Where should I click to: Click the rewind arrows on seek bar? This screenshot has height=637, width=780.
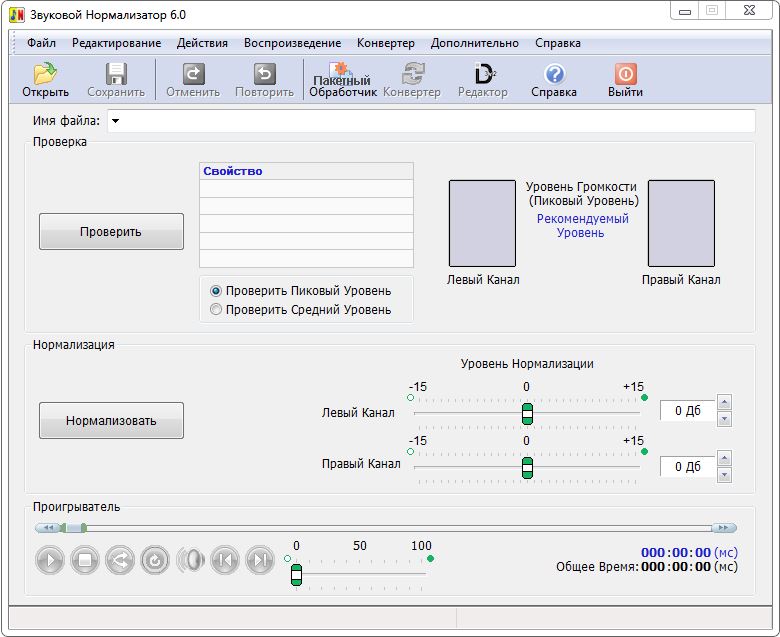pos(48,528)
